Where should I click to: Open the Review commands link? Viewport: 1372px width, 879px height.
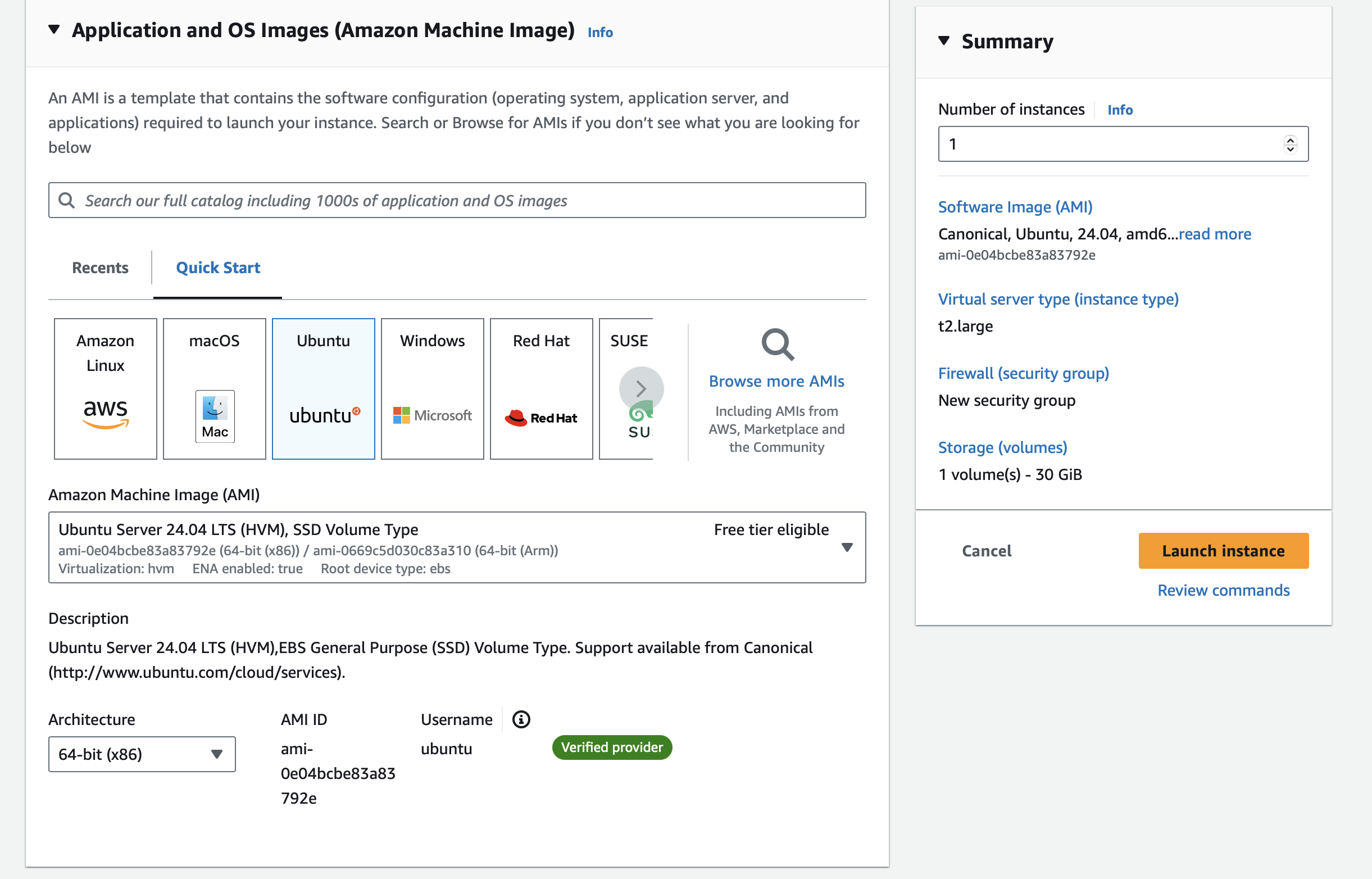1223,590
